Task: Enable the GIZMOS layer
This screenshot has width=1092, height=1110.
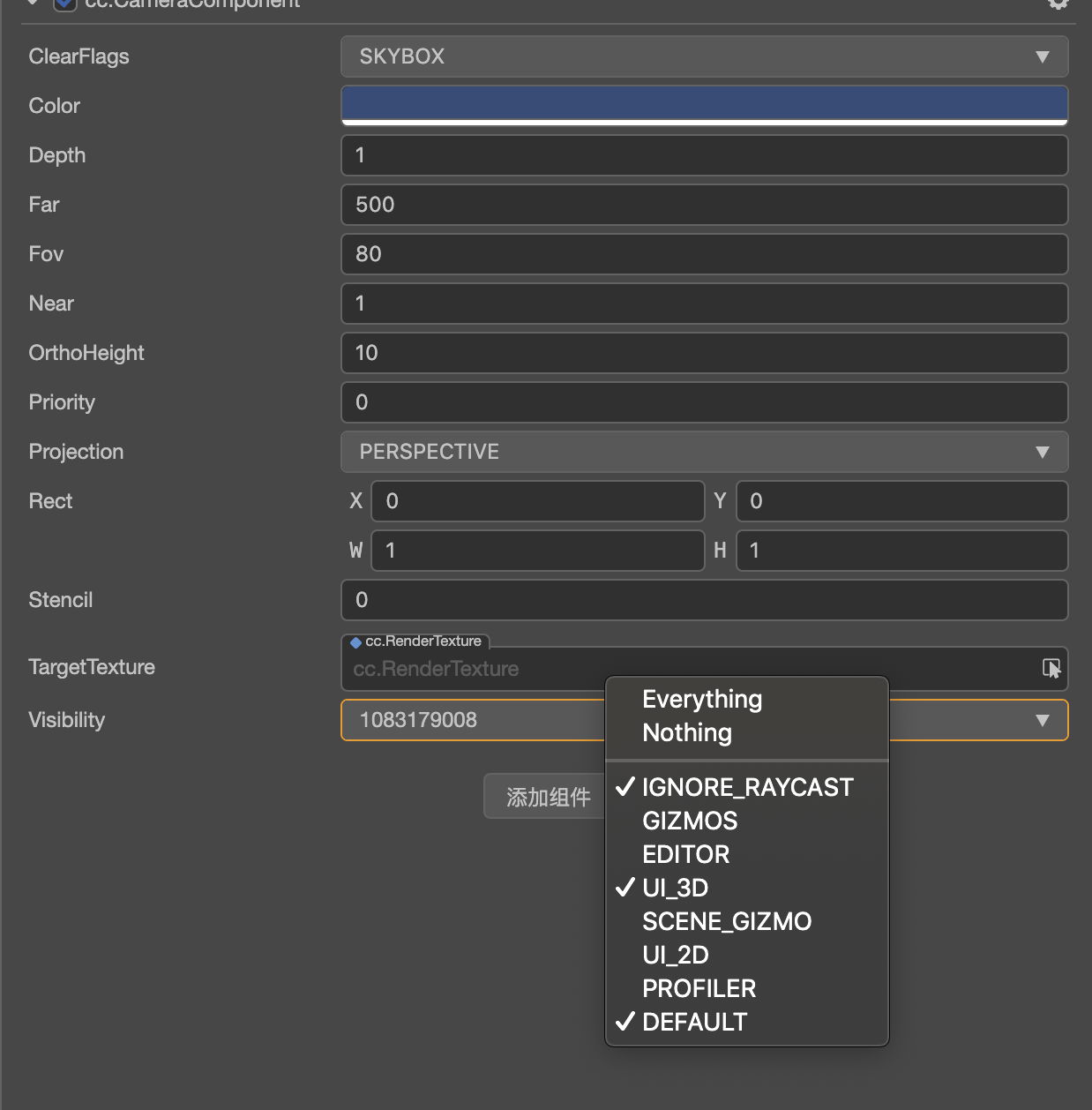Action: click(x=690, y=821)
